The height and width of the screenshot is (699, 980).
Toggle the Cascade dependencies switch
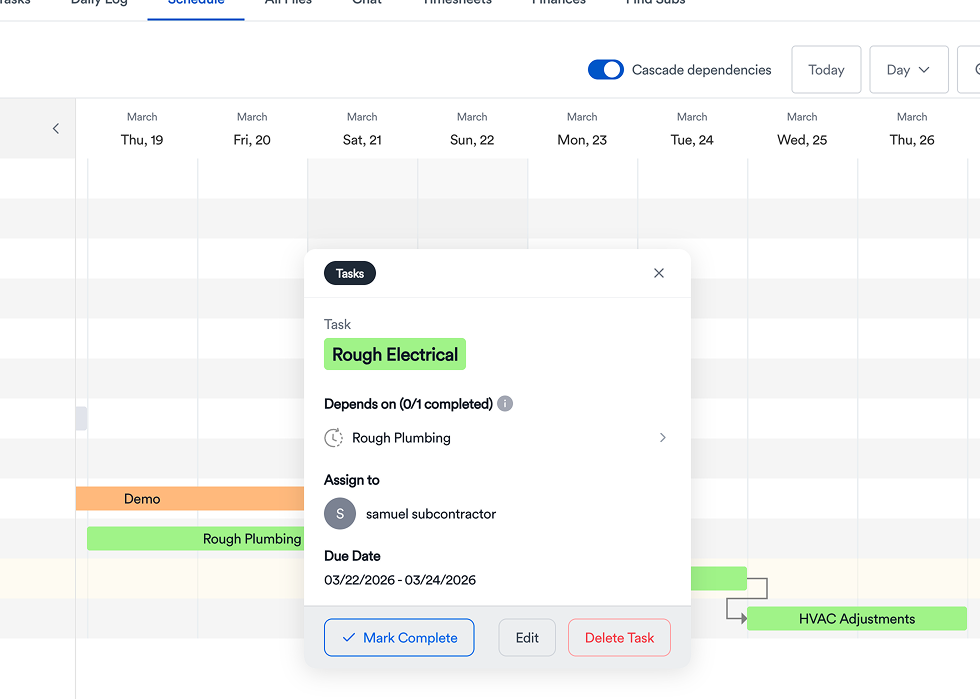click(x=605, y=69)
